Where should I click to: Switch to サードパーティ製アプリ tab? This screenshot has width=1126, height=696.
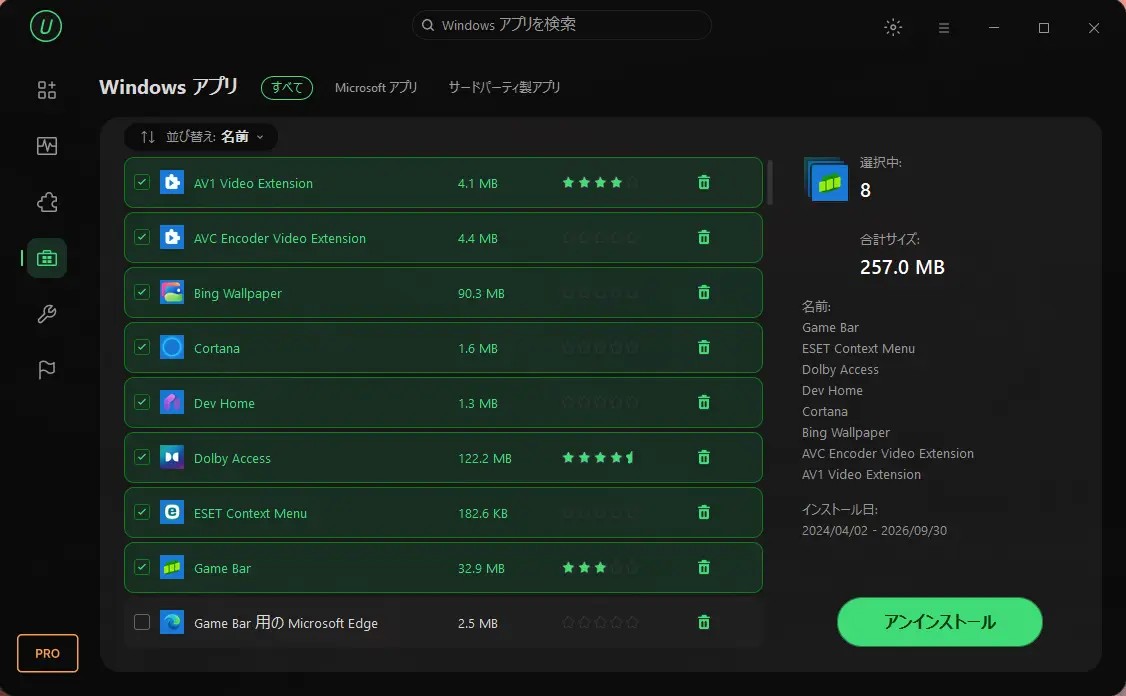tap(504, 88)
